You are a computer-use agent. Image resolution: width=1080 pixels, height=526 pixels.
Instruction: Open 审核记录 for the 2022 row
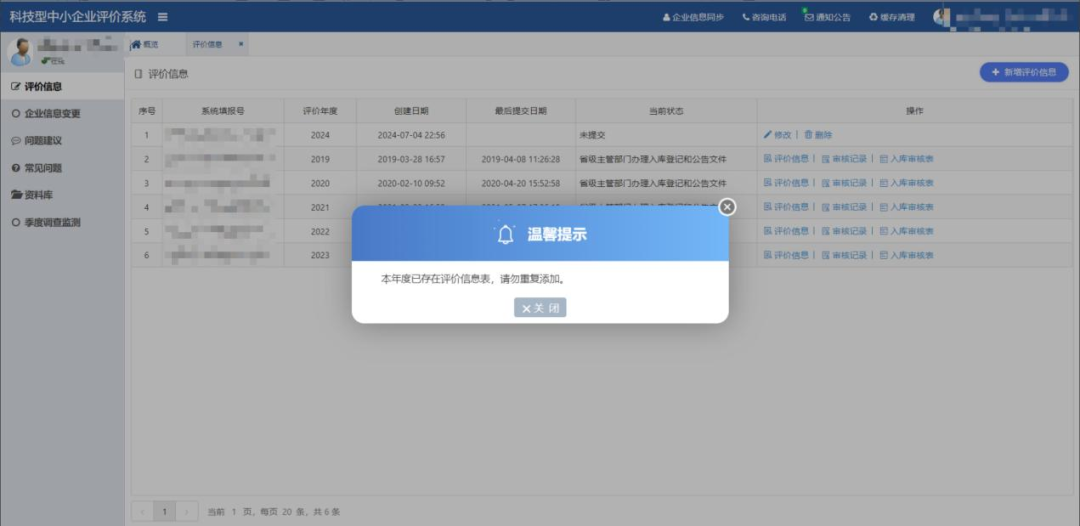844,231
